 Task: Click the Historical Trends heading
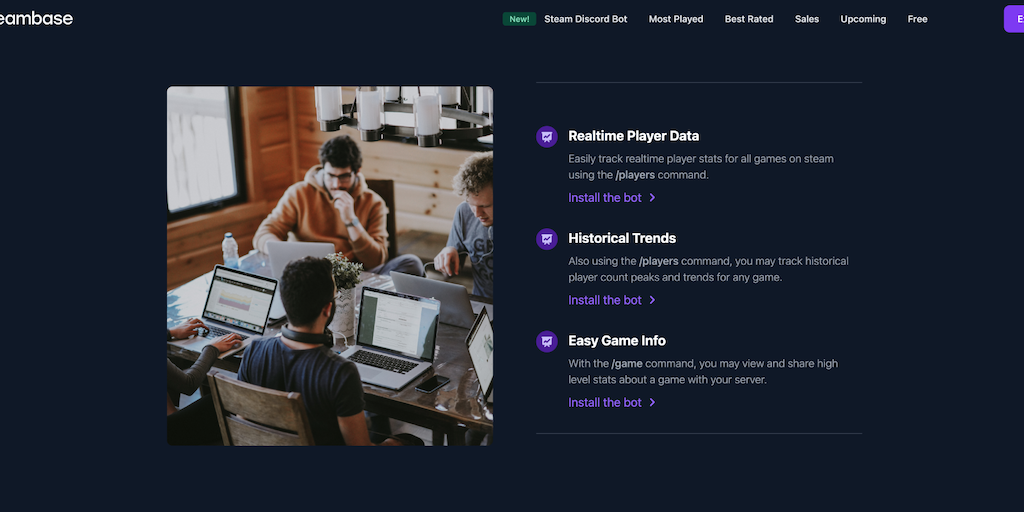point(622,238)
